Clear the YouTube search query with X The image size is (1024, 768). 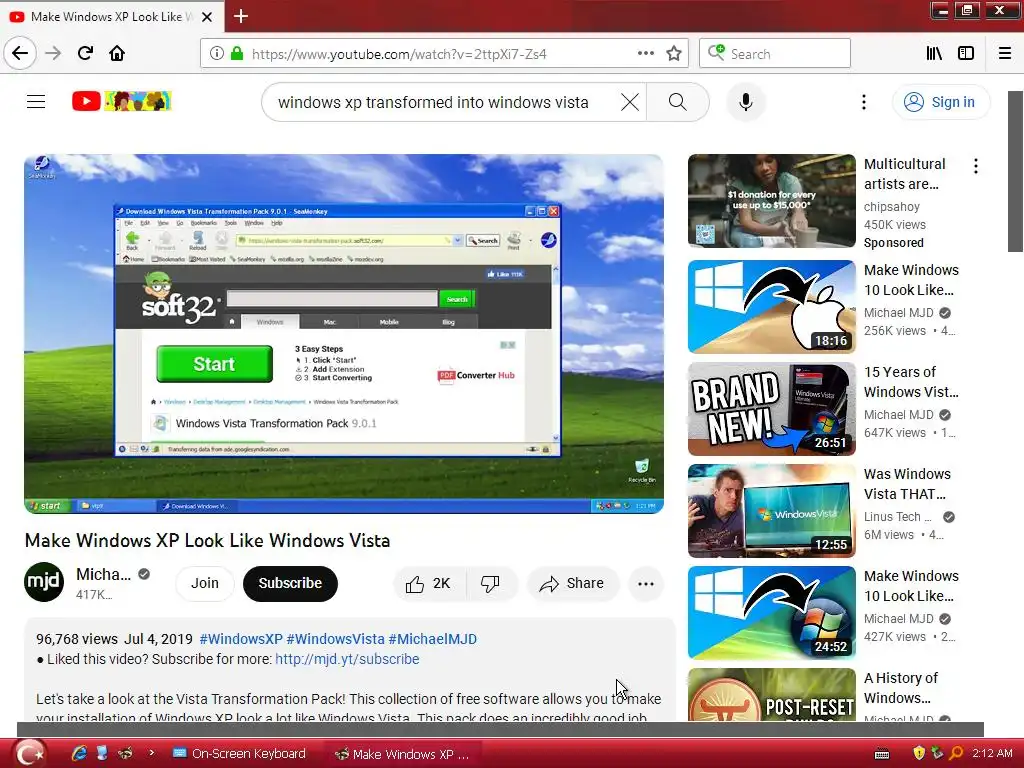[630, 102]
